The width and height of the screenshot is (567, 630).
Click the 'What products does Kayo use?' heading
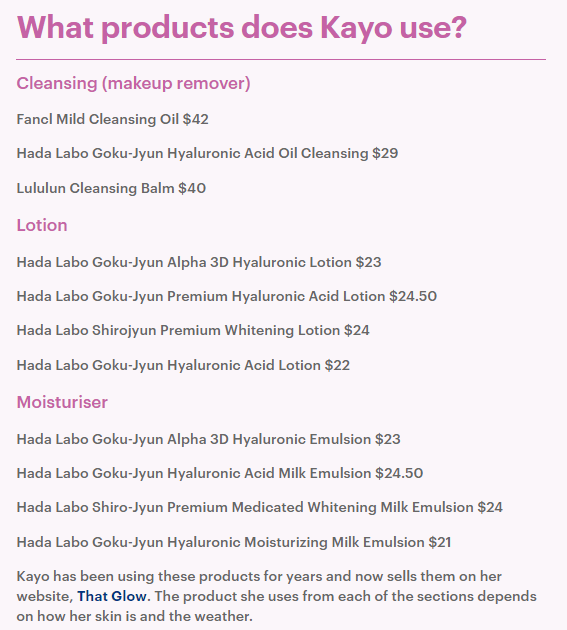242,28
